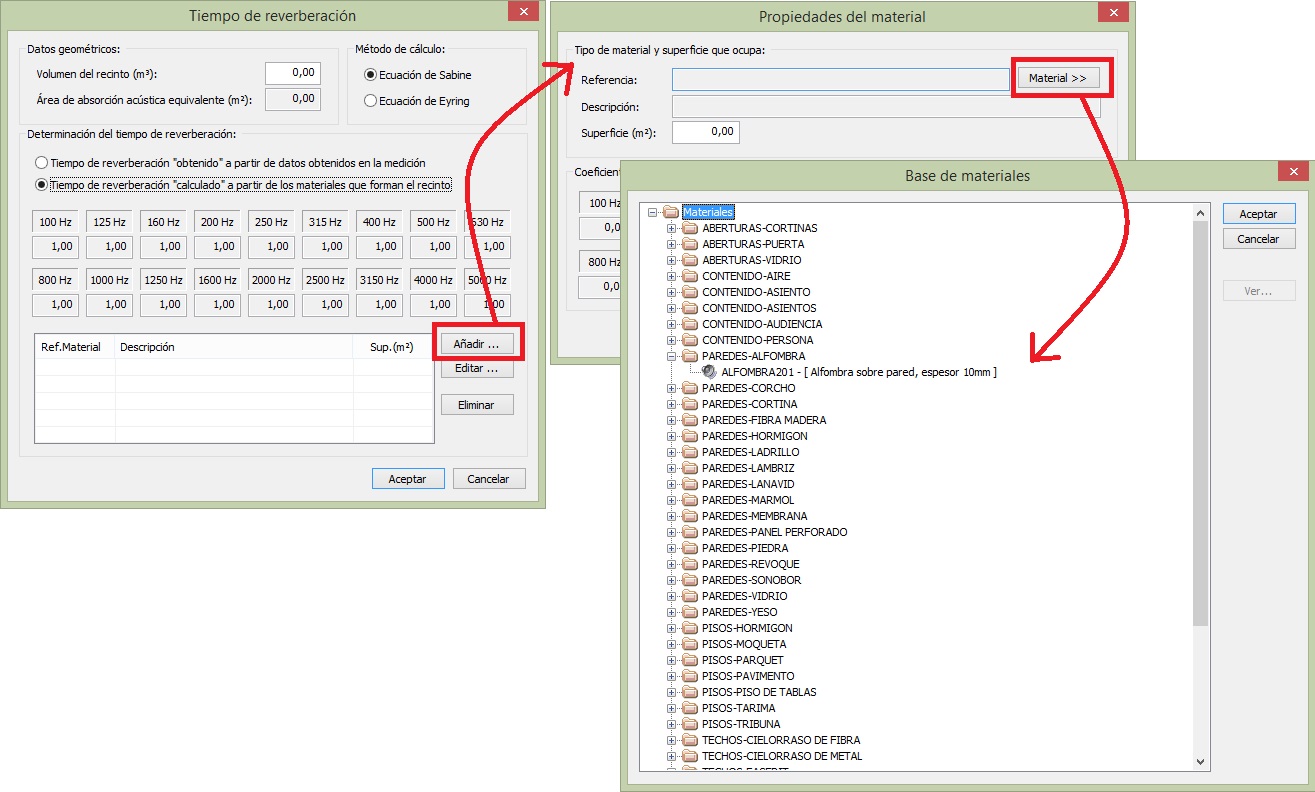
Task: Click the Superficie (m²) input field
Action: pyautogui.click(x=706, y=132)
